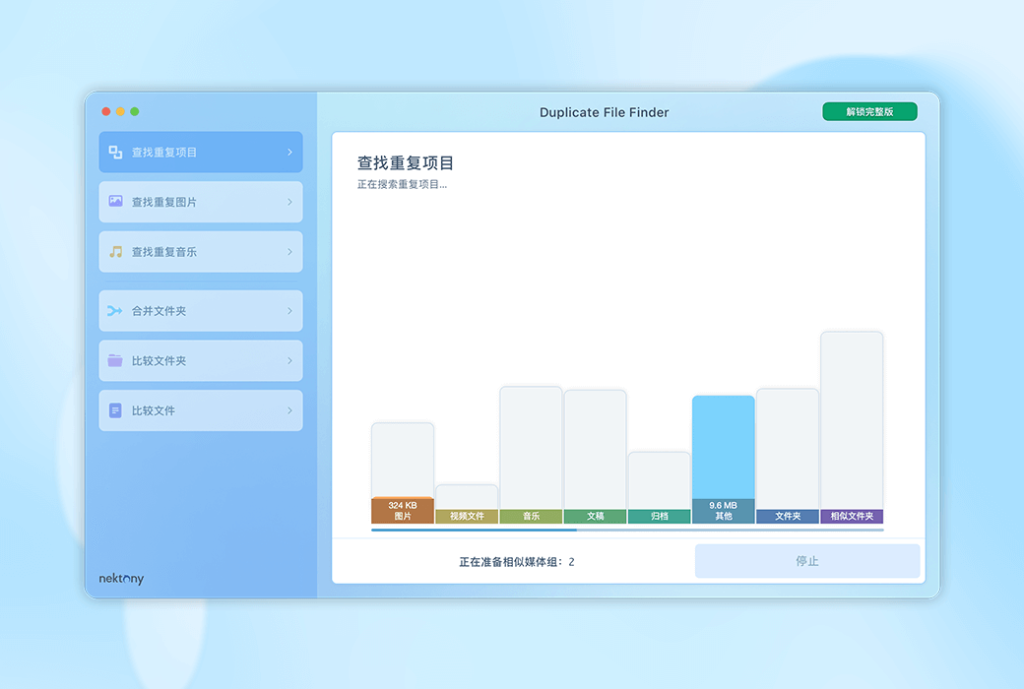This screenshot has width=1024, height=689.
Task: Select 查找重复音乐 menu item
Action: click(200, 251)
